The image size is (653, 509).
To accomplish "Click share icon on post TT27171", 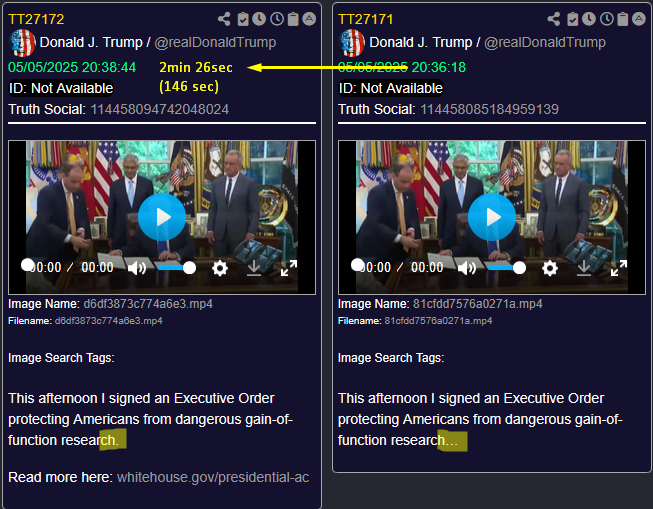I will click(x=554, y=19).
